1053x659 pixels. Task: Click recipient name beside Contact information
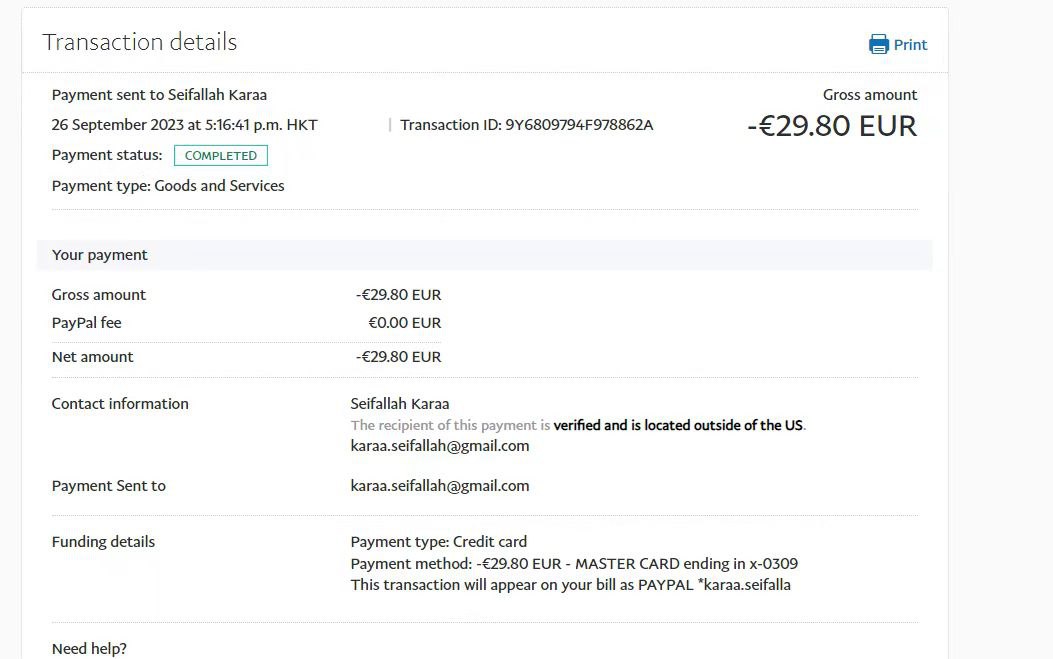coord(400,404)
